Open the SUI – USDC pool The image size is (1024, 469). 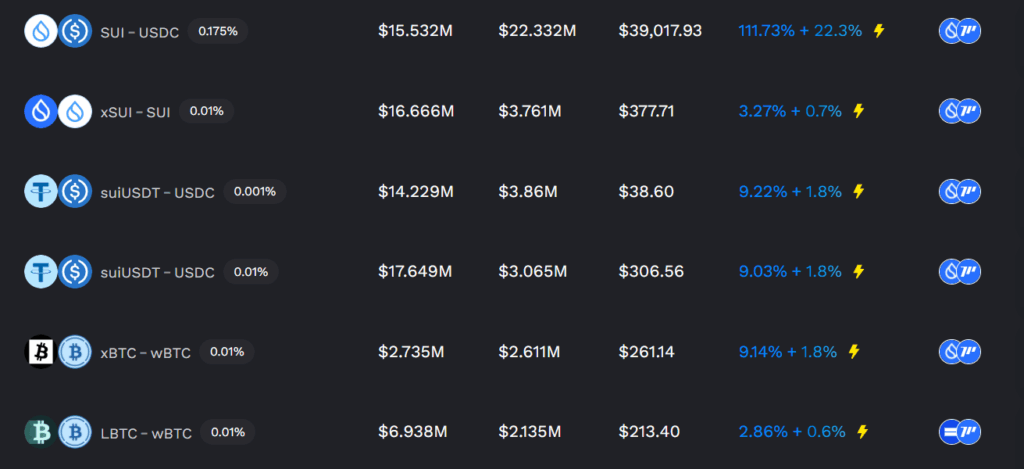[139, 32]
